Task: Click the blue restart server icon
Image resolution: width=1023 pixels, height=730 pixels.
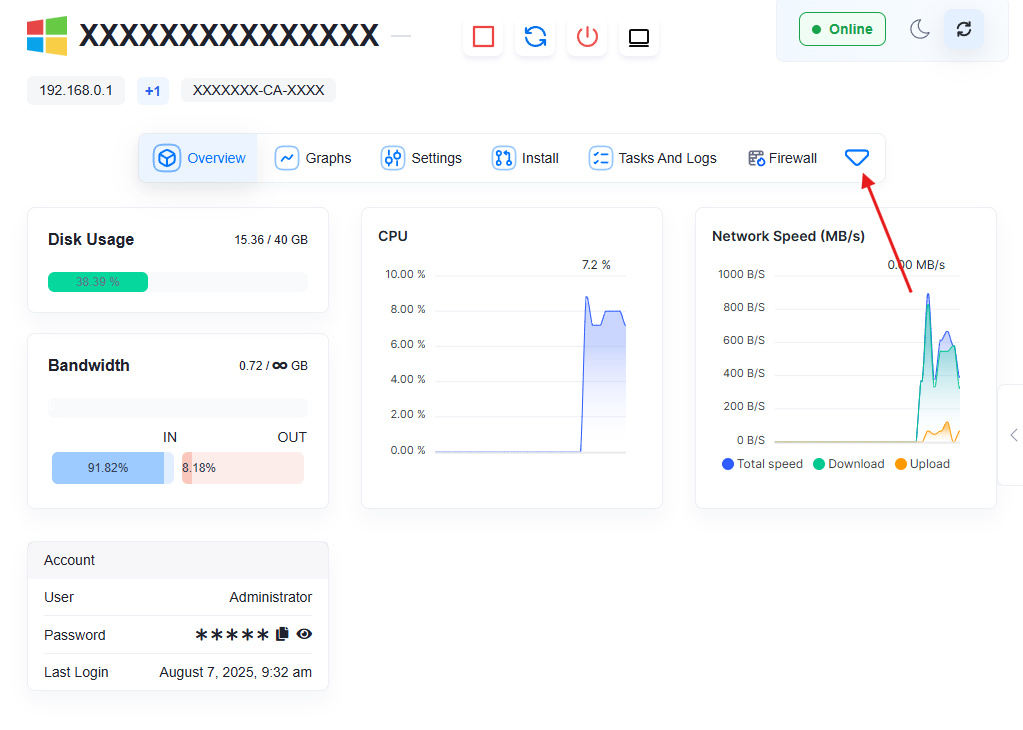Action: (535, 37)
